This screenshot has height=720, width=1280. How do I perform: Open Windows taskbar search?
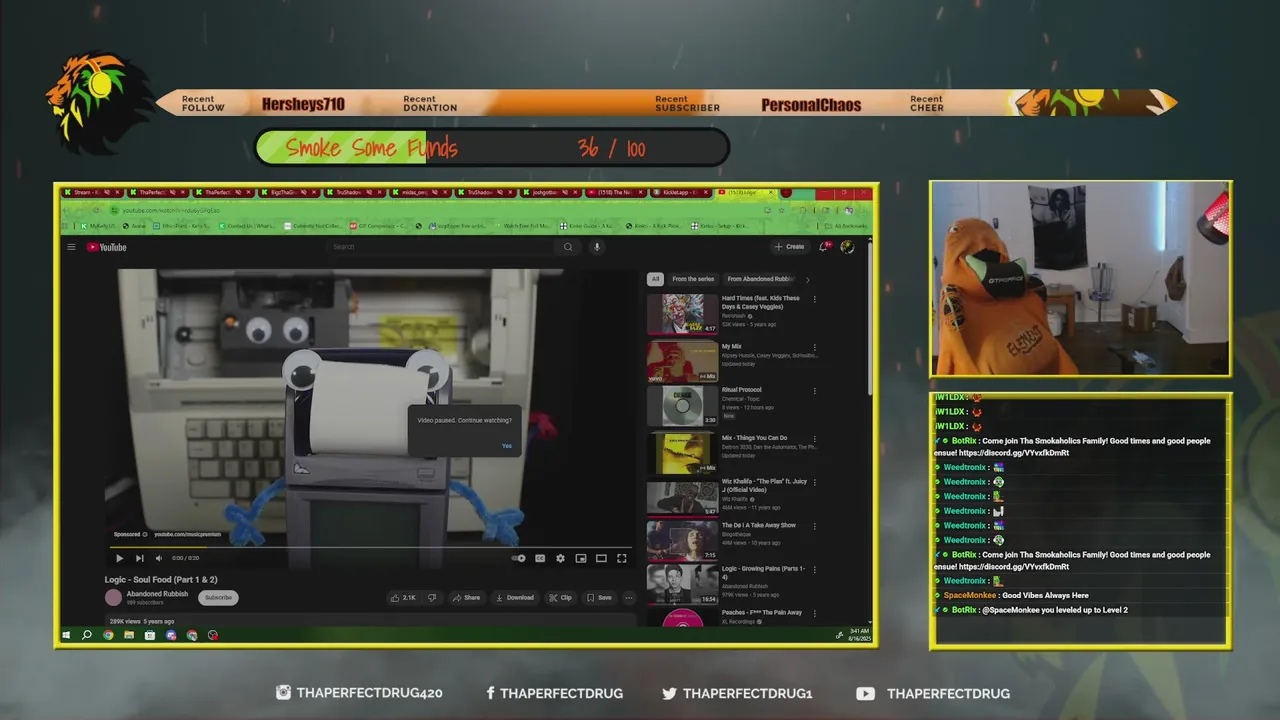point(87,635)
